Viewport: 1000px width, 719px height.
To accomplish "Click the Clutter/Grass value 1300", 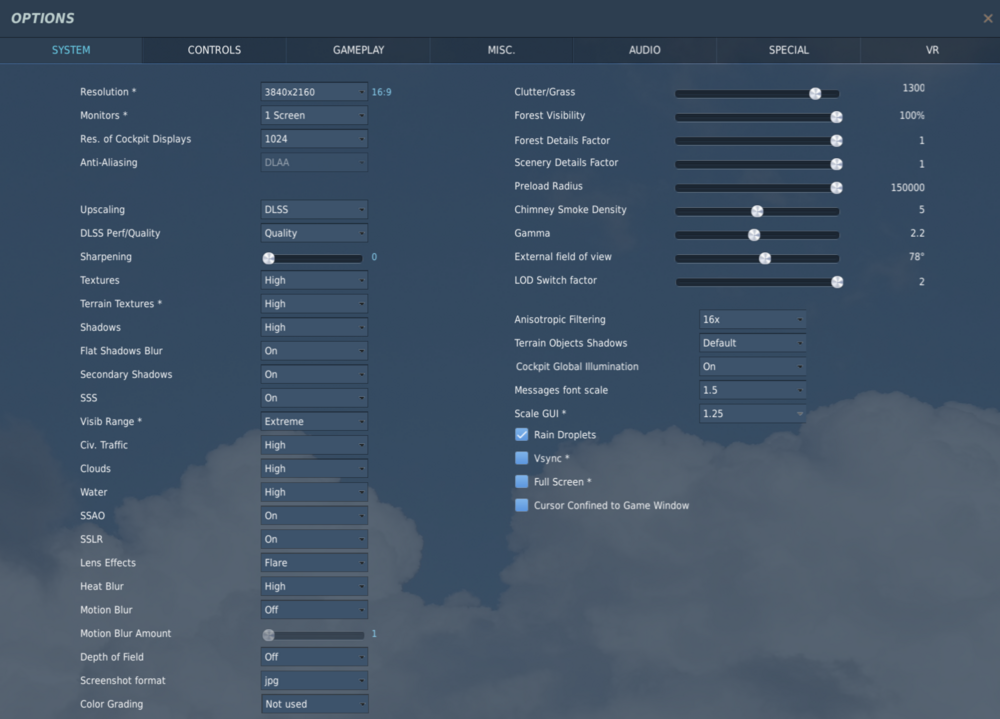I will click(x=913, y=88).
